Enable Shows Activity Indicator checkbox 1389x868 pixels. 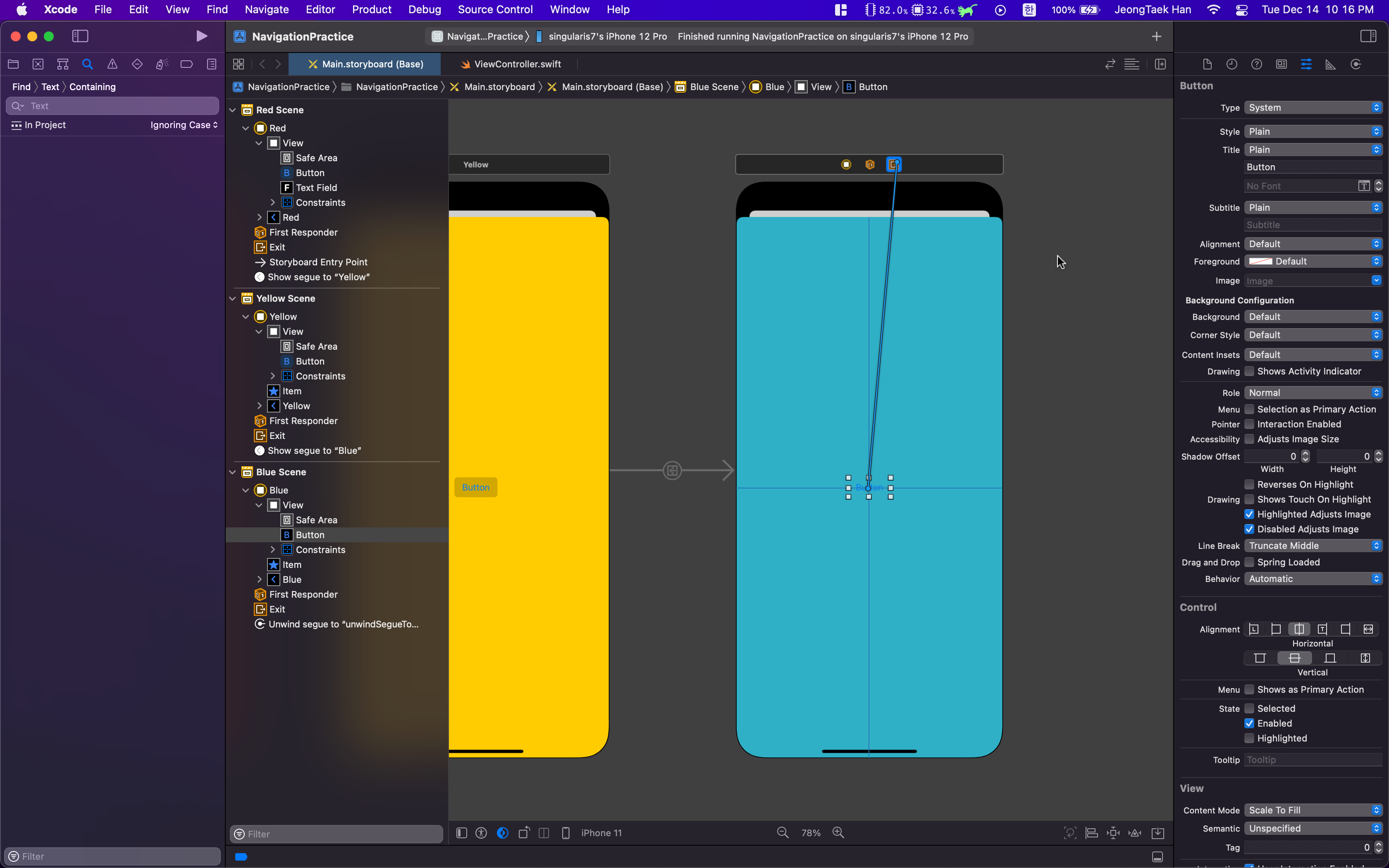(1249, 372)
